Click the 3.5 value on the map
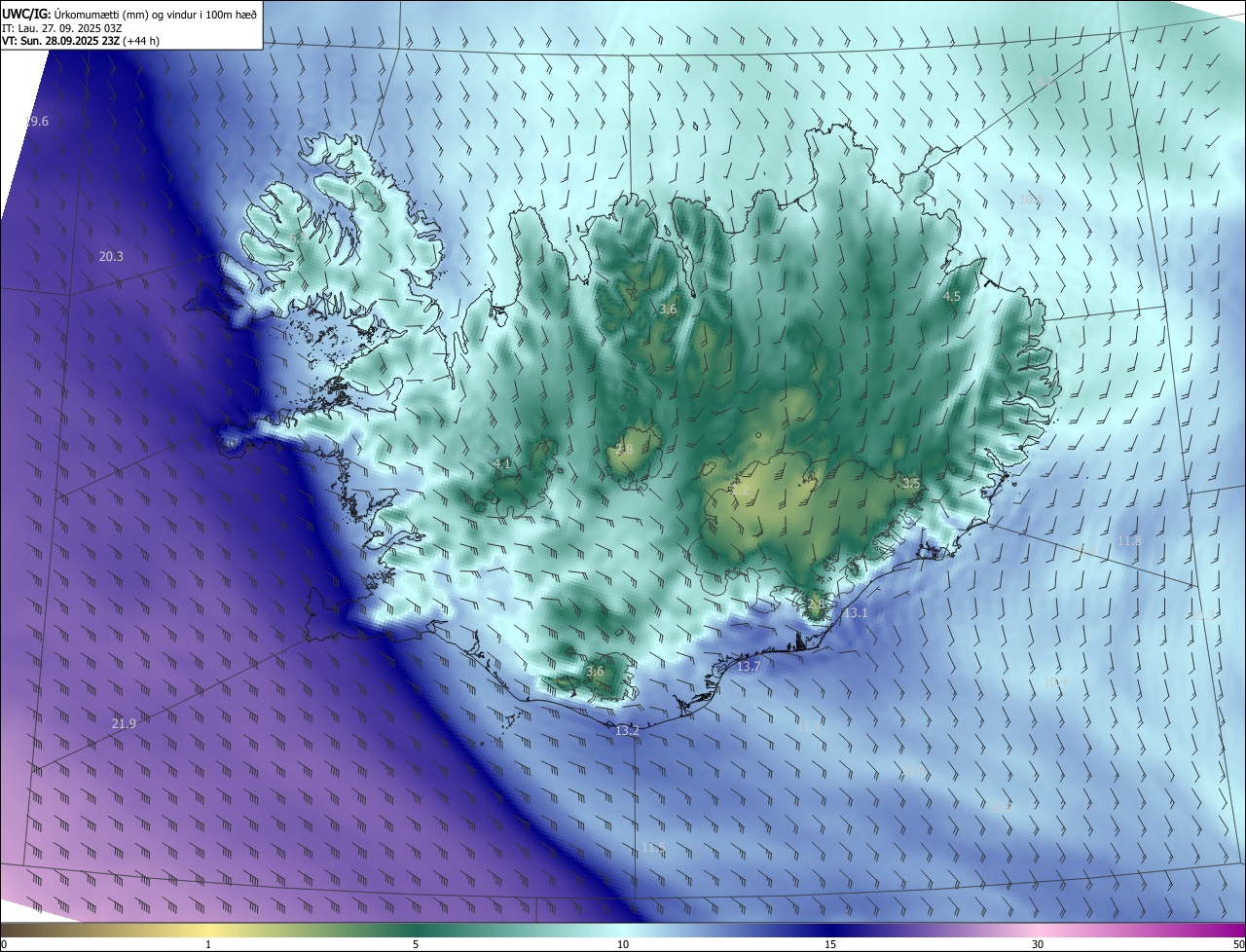 click(x=911, y=483)
